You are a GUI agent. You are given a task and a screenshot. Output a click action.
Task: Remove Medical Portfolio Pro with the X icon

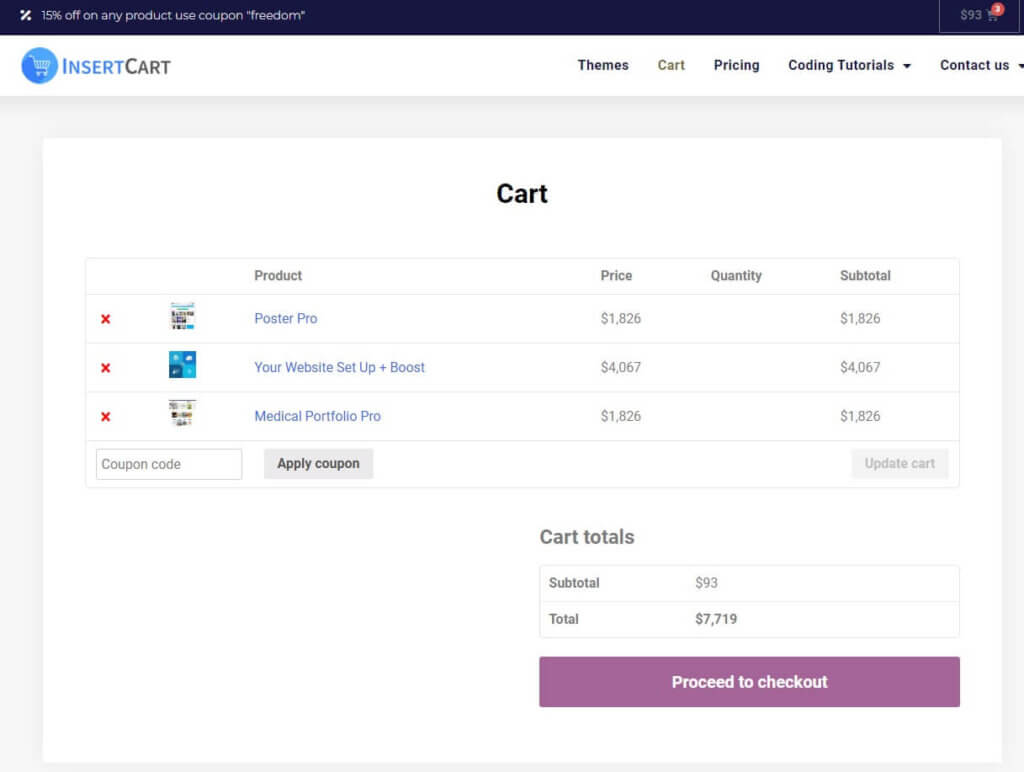pos(105,416)
